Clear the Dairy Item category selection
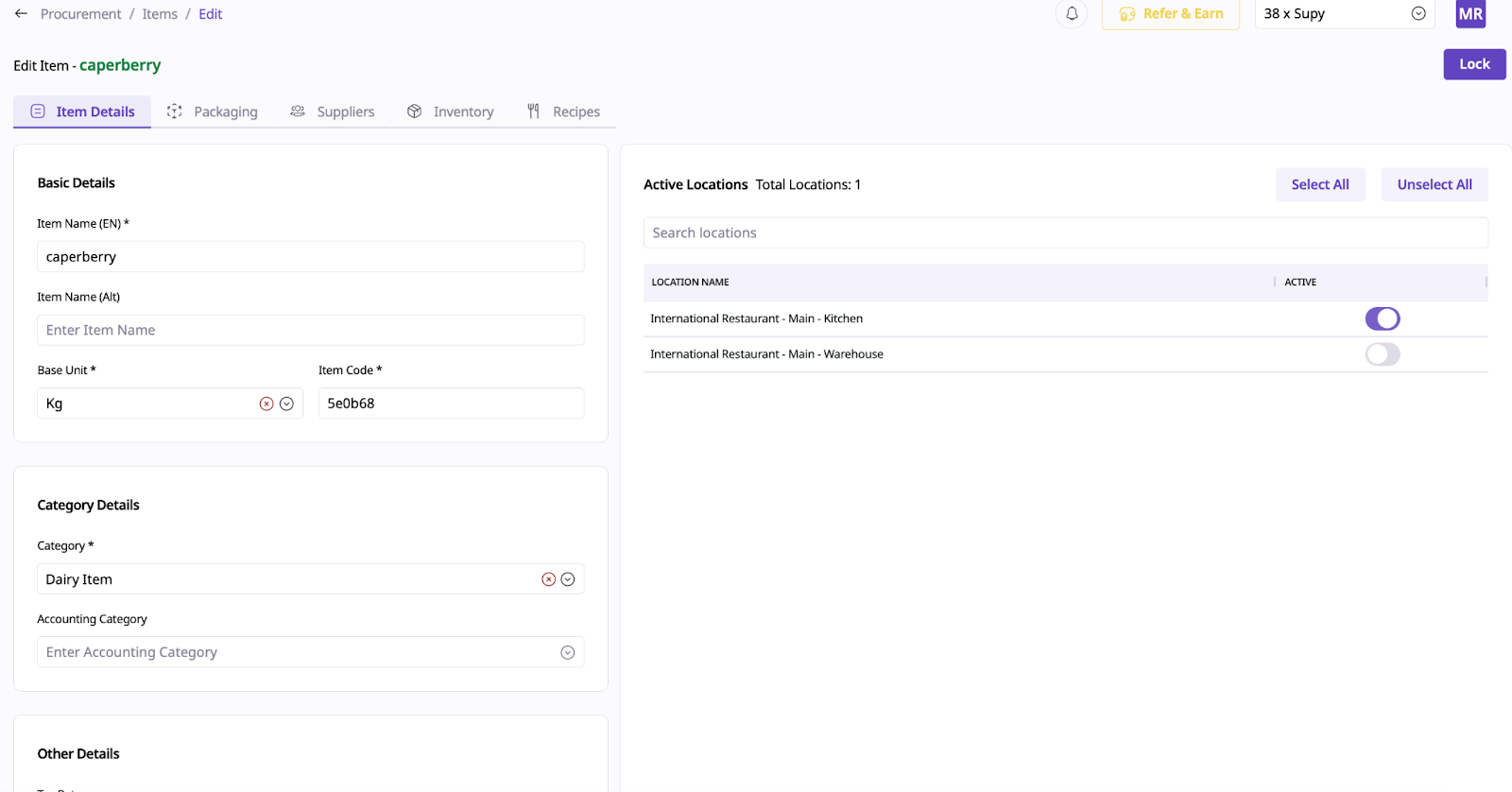This screenshot has height=792, width=1512. click(548, 579)
